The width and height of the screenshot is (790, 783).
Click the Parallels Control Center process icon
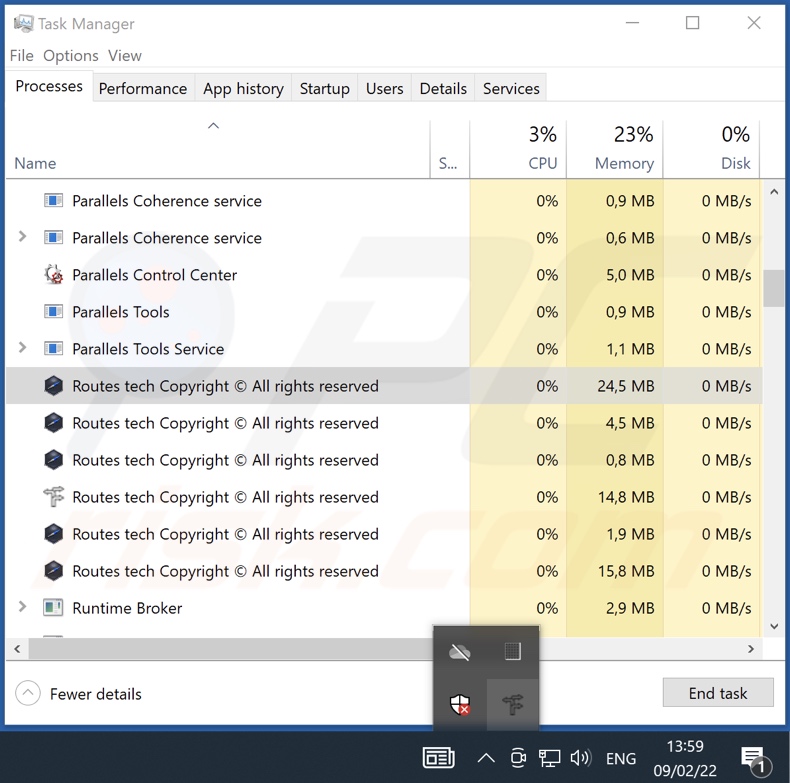pos(53,275)
